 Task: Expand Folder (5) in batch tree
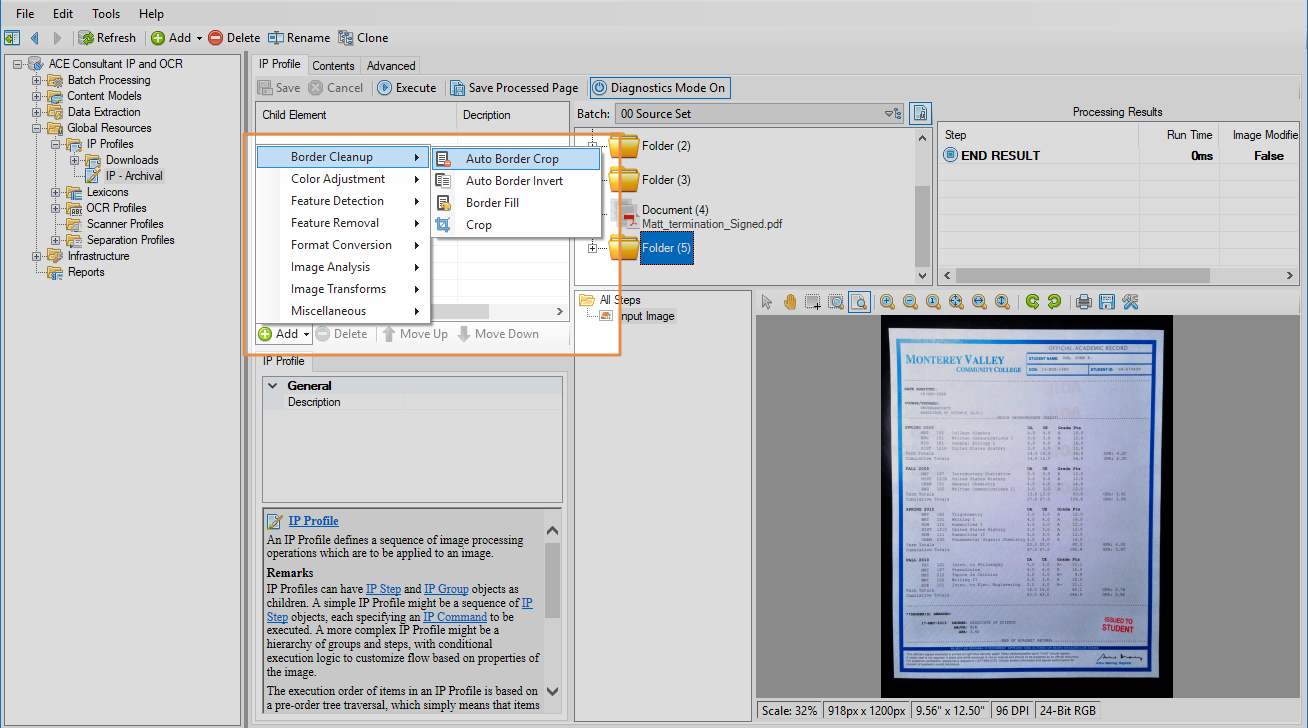coord(593,248)
